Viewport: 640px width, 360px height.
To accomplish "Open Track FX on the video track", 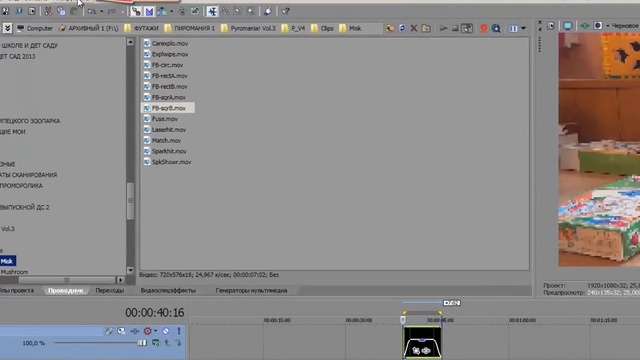I will point(135,331).
